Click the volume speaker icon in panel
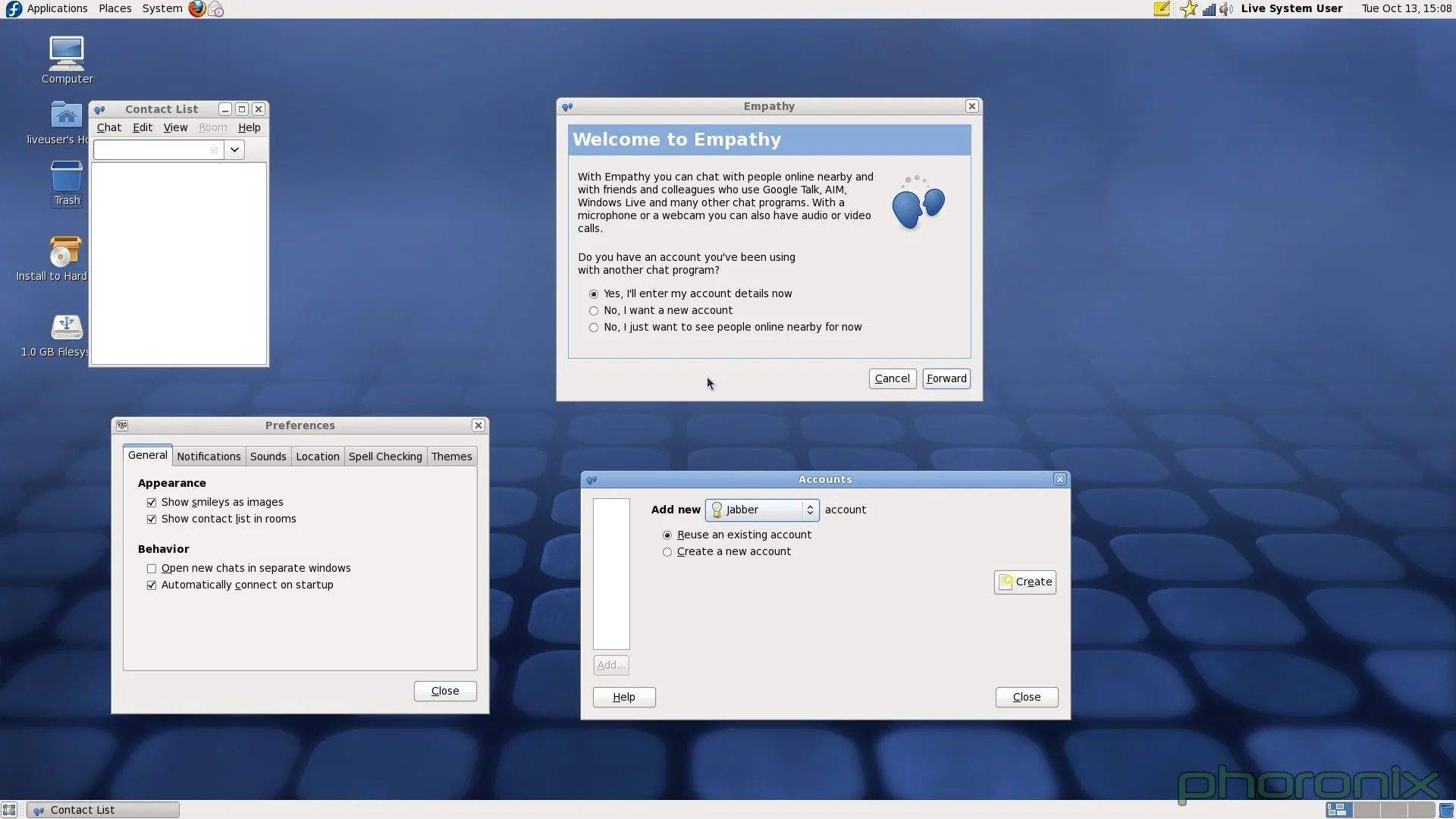The height and width of the screenshot is (819, 1456). 1226,9
